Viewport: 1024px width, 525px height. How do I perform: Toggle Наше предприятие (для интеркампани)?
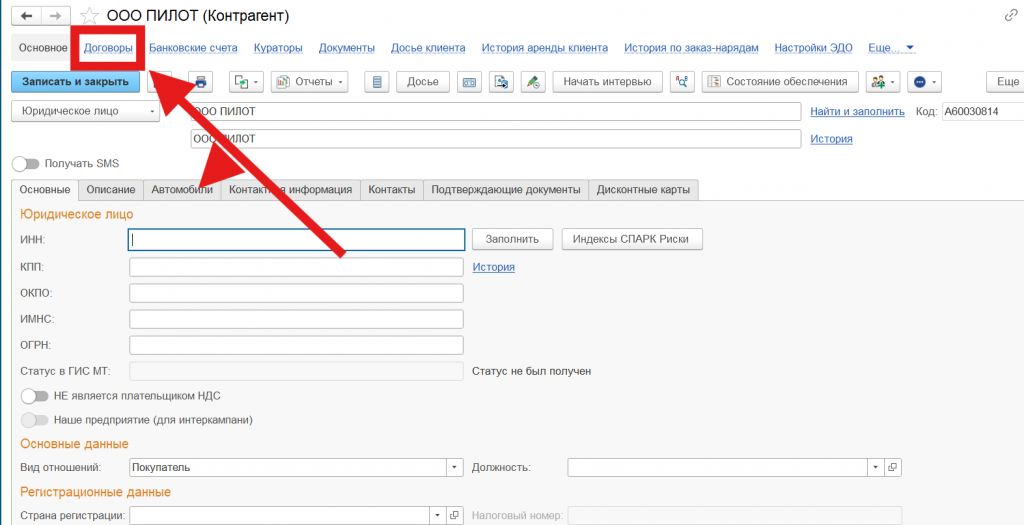click(34, 420)
